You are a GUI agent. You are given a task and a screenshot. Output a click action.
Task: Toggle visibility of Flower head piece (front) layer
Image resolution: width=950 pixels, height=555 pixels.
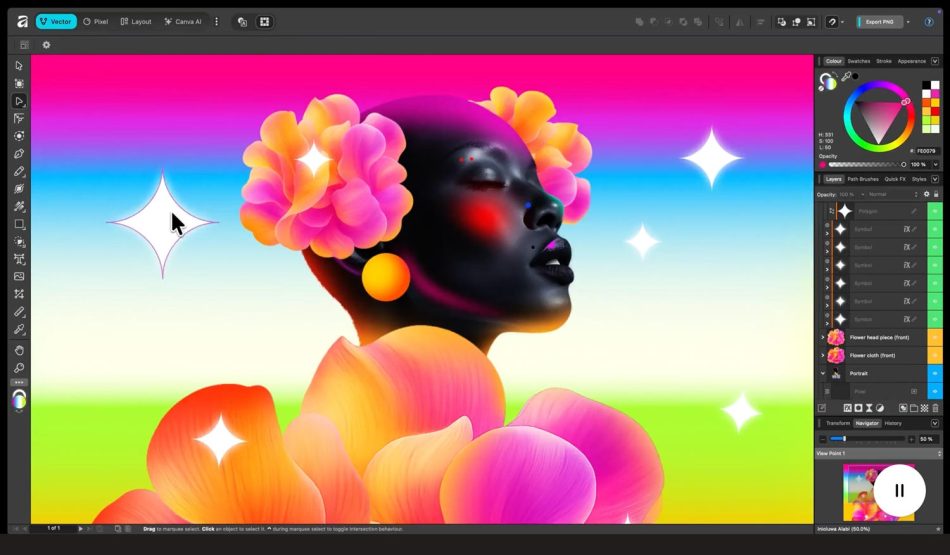pyautogui.click(x=935, y=338)
